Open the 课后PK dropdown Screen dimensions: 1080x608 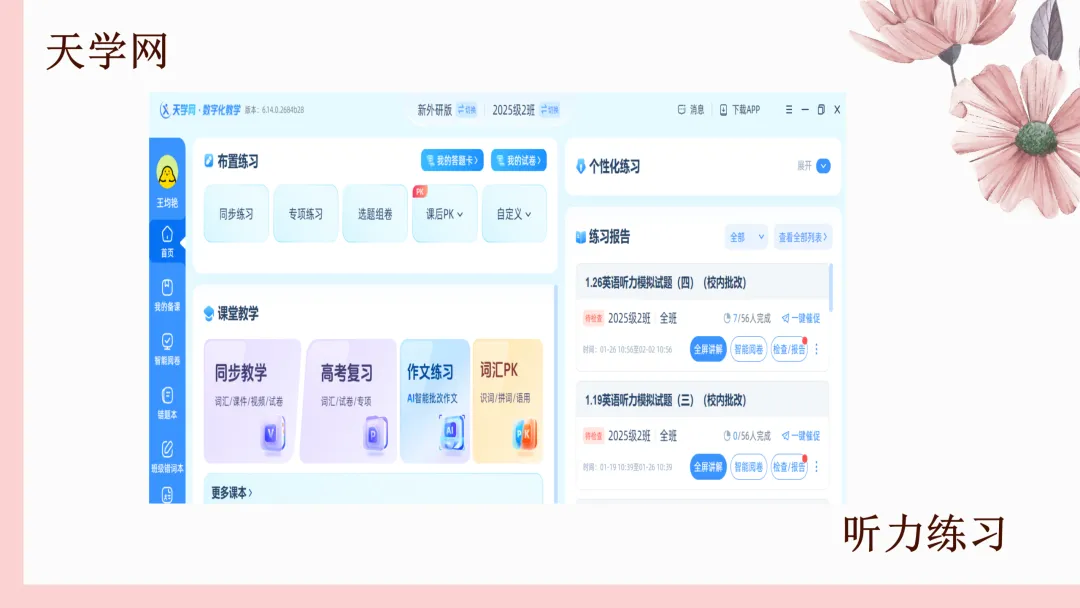coord(444,214)
